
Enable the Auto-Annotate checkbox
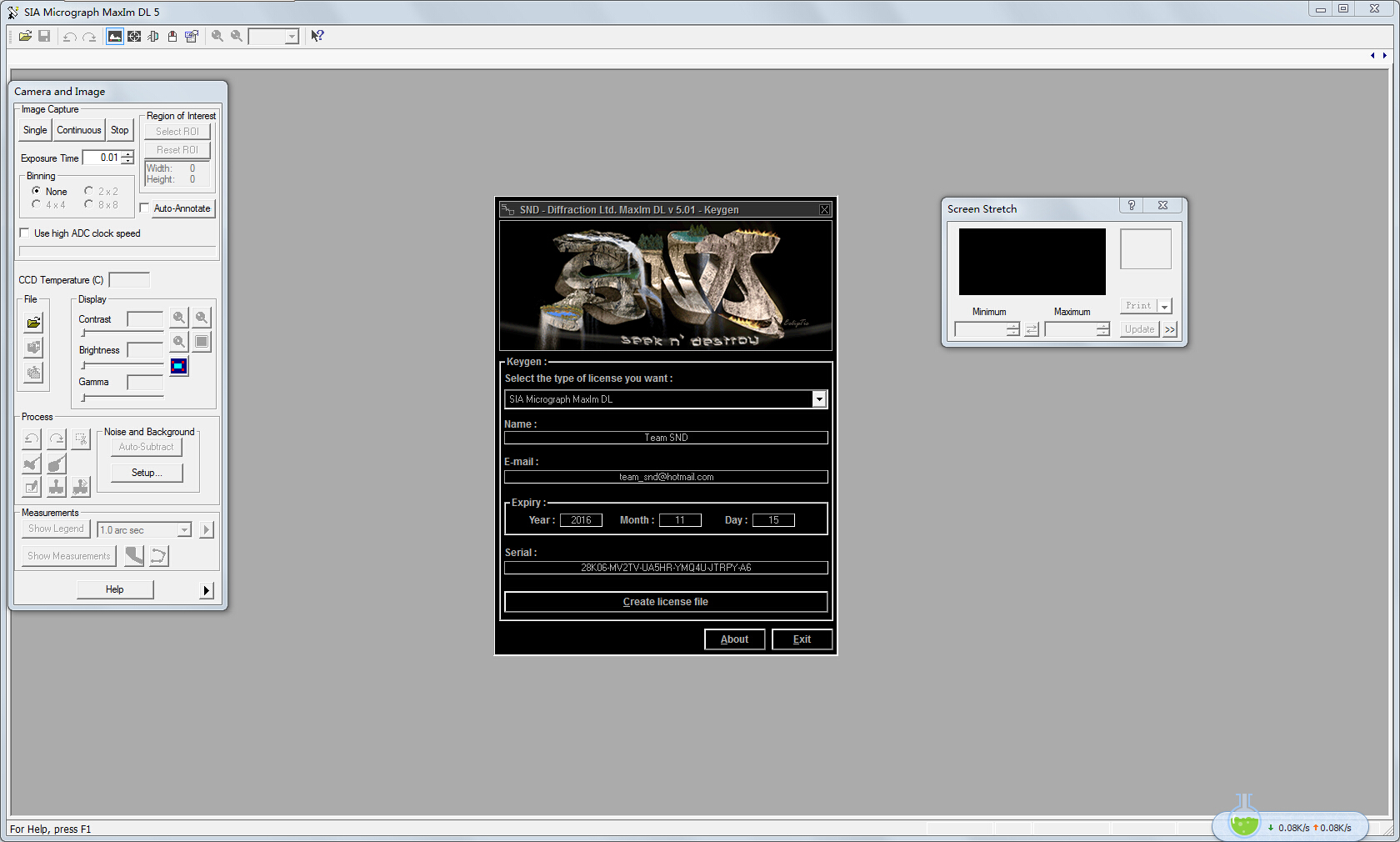tap(144, 208)
